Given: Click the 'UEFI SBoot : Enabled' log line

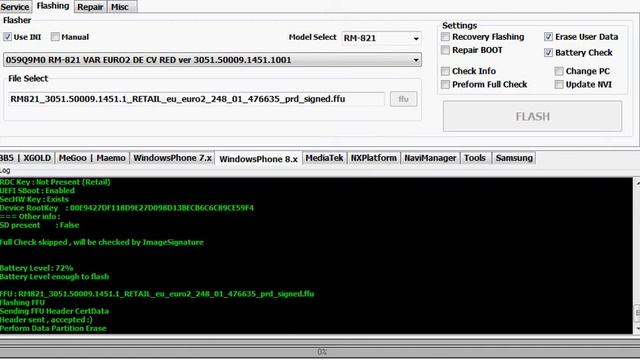Looking at the screenshot, I should click(x=37, y=191).
